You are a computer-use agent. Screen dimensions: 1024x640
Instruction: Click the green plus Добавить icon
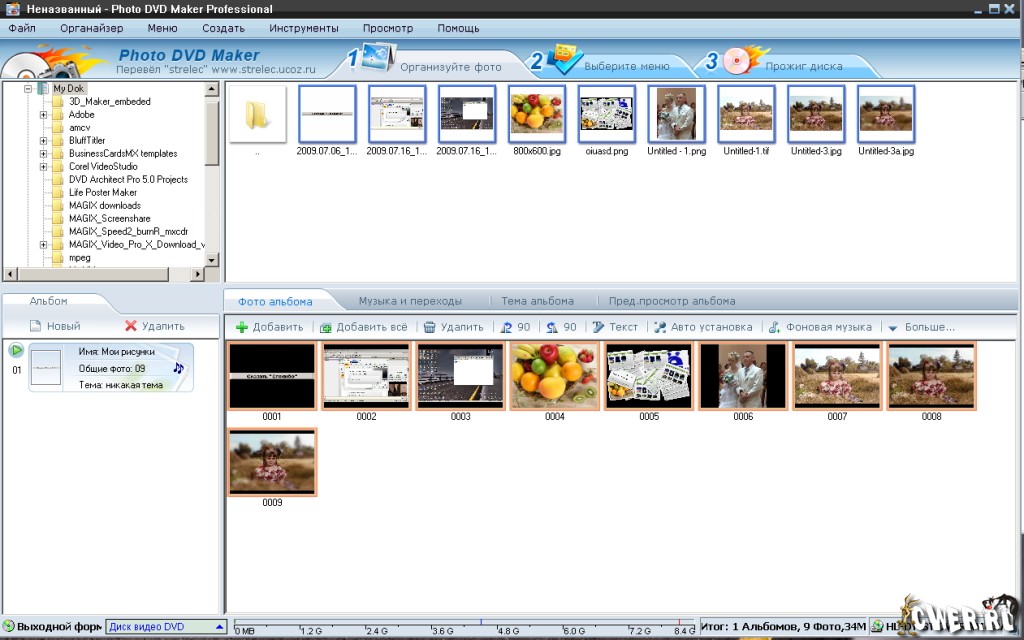point(242,327)
